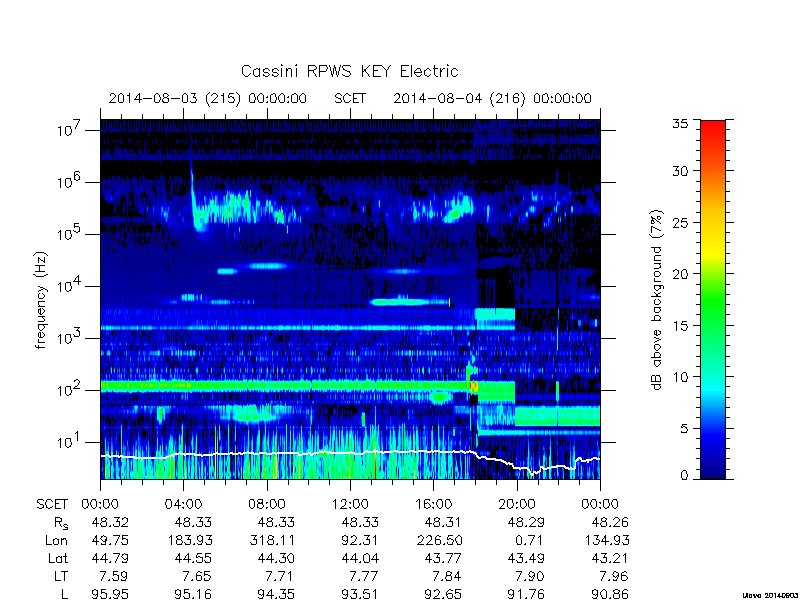800x600 pixels.
Task: Click the red top of the color bar
Action: coord(713,128)
